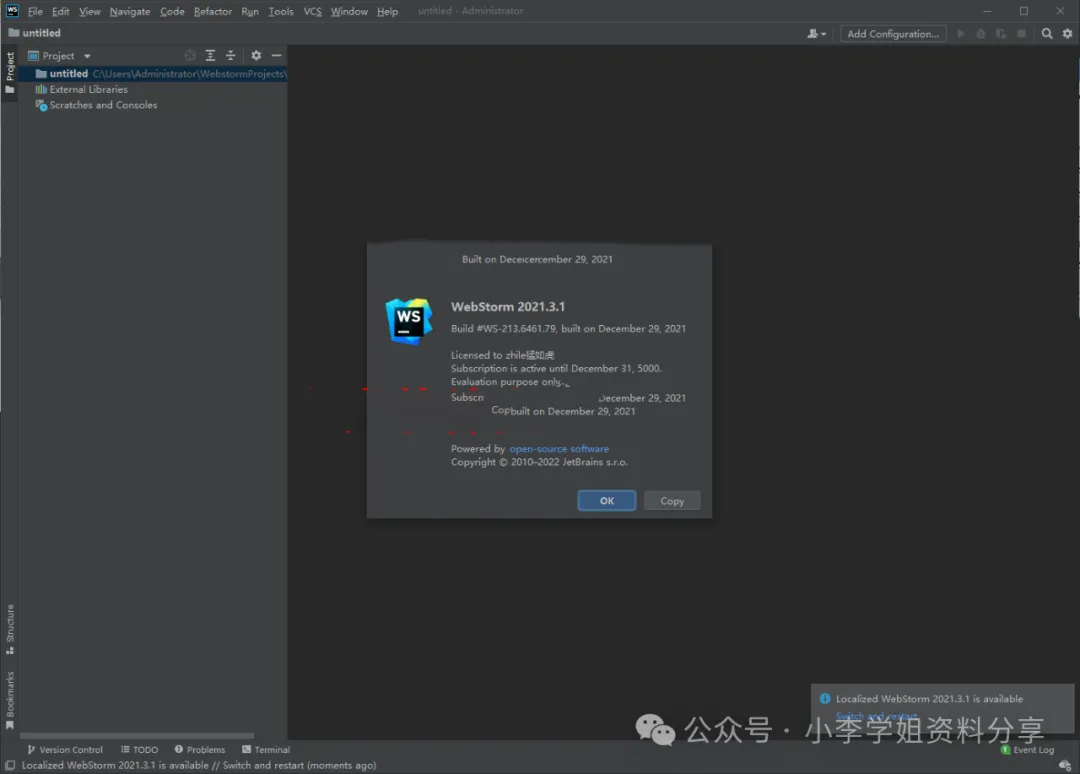Toggle the Bookmarks tool window tab
1080x774 pixels.
10,699
